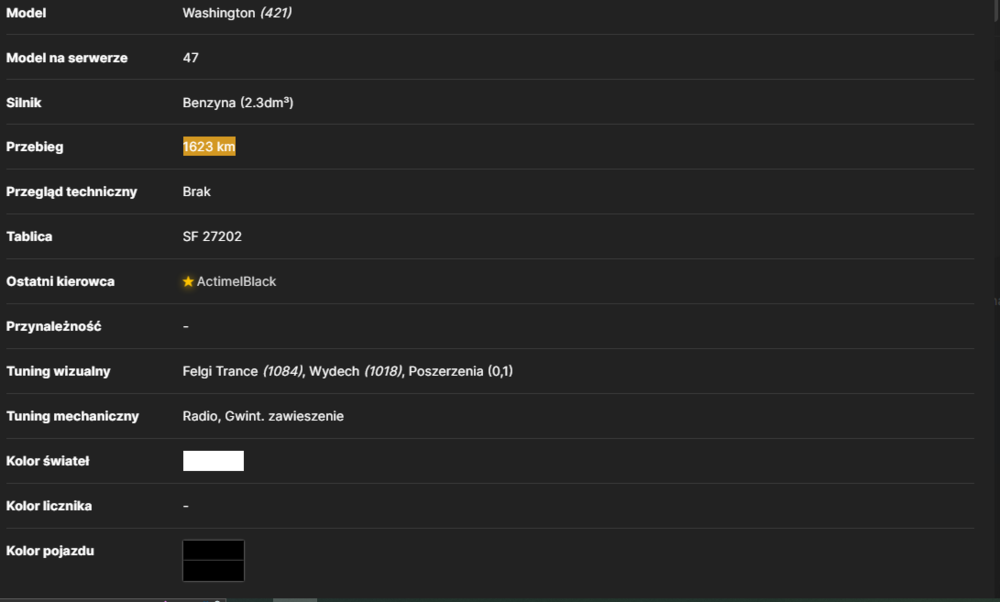Click the Przegląd techniczny label
This screenshot has height=602, width=1000.
tap(71, 191)
